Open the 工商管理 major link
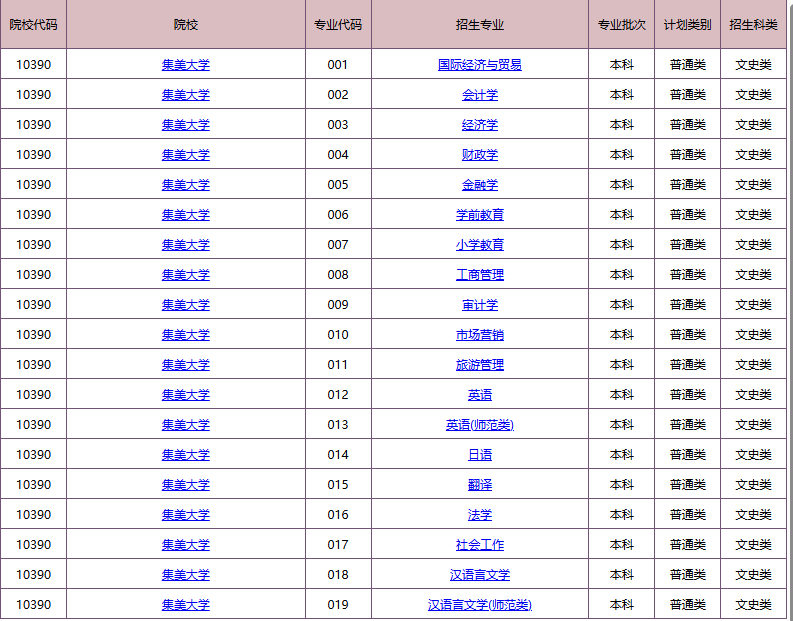 click(x=479, y=275)
